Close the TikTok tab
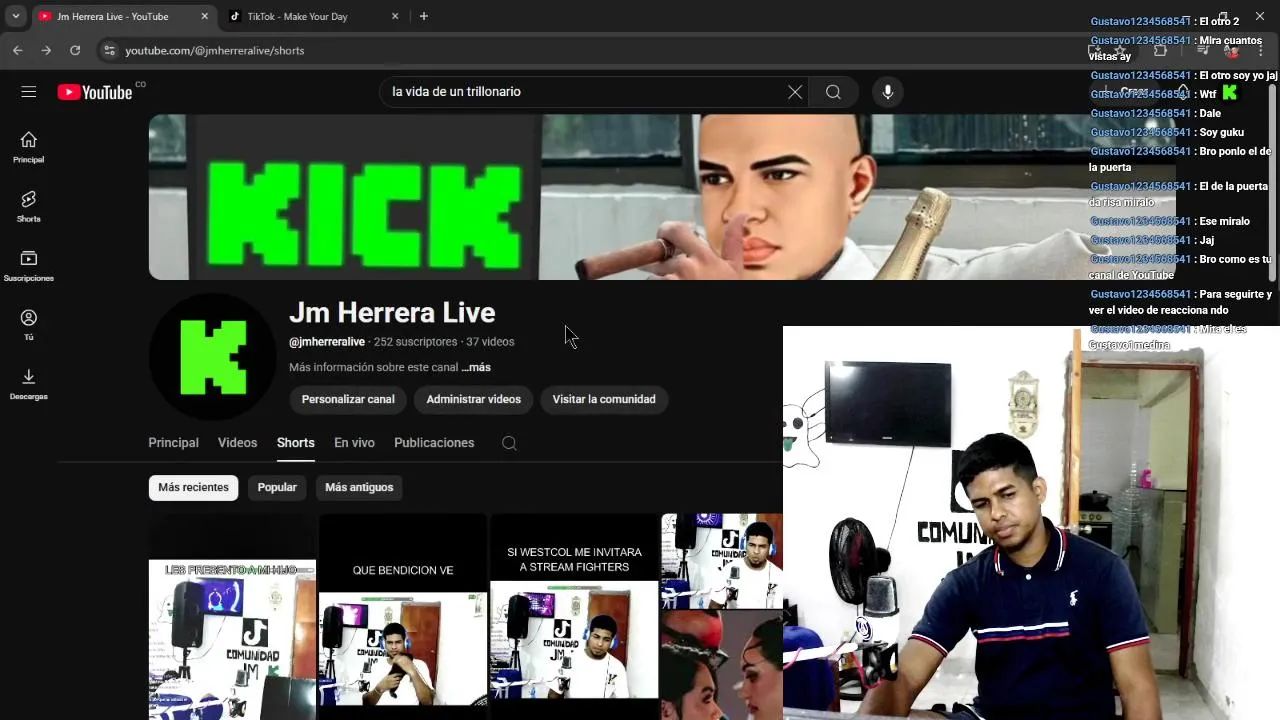Screen dimensions: 1280x720 pyautogui.click(x=395, y=16)
